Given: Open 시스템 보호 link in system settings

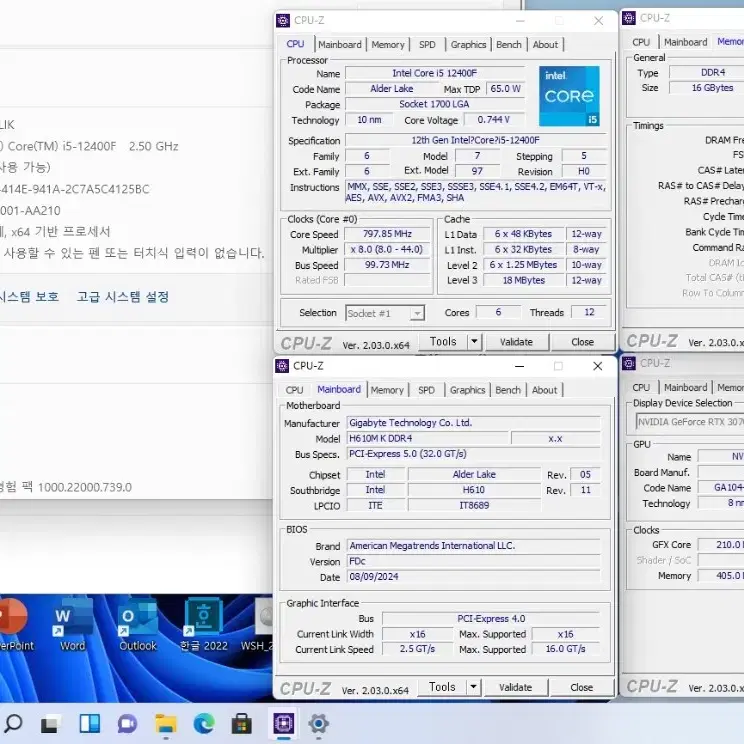Looking at the screenshot, I should click(29, 297).
